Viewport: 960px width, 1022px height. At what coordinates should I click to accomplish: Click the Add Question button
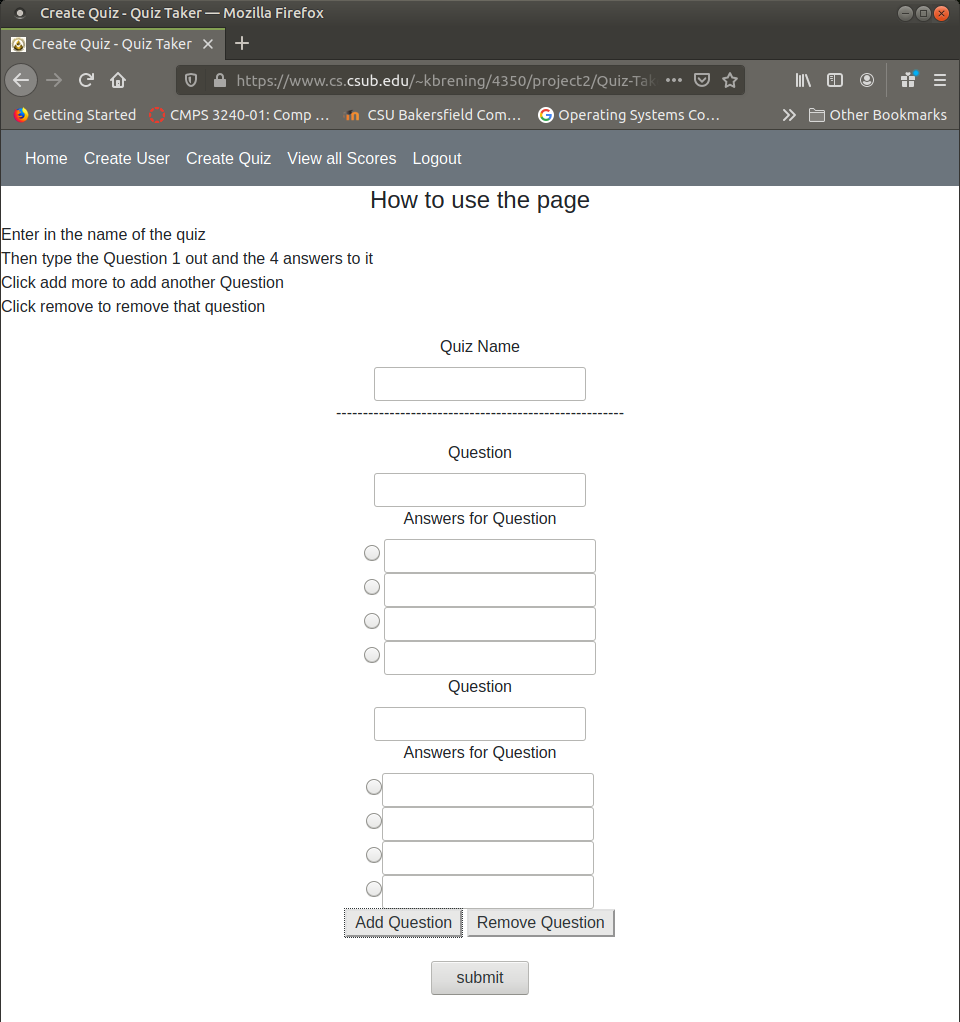pos(403,923)
